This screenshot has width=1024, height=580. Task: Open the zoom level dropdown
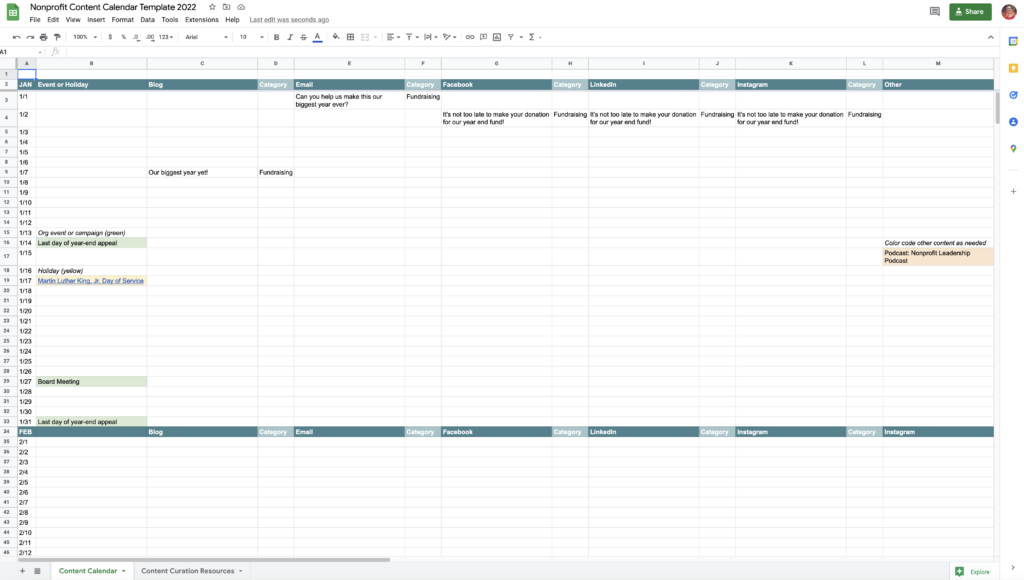(x=85, y=37)
